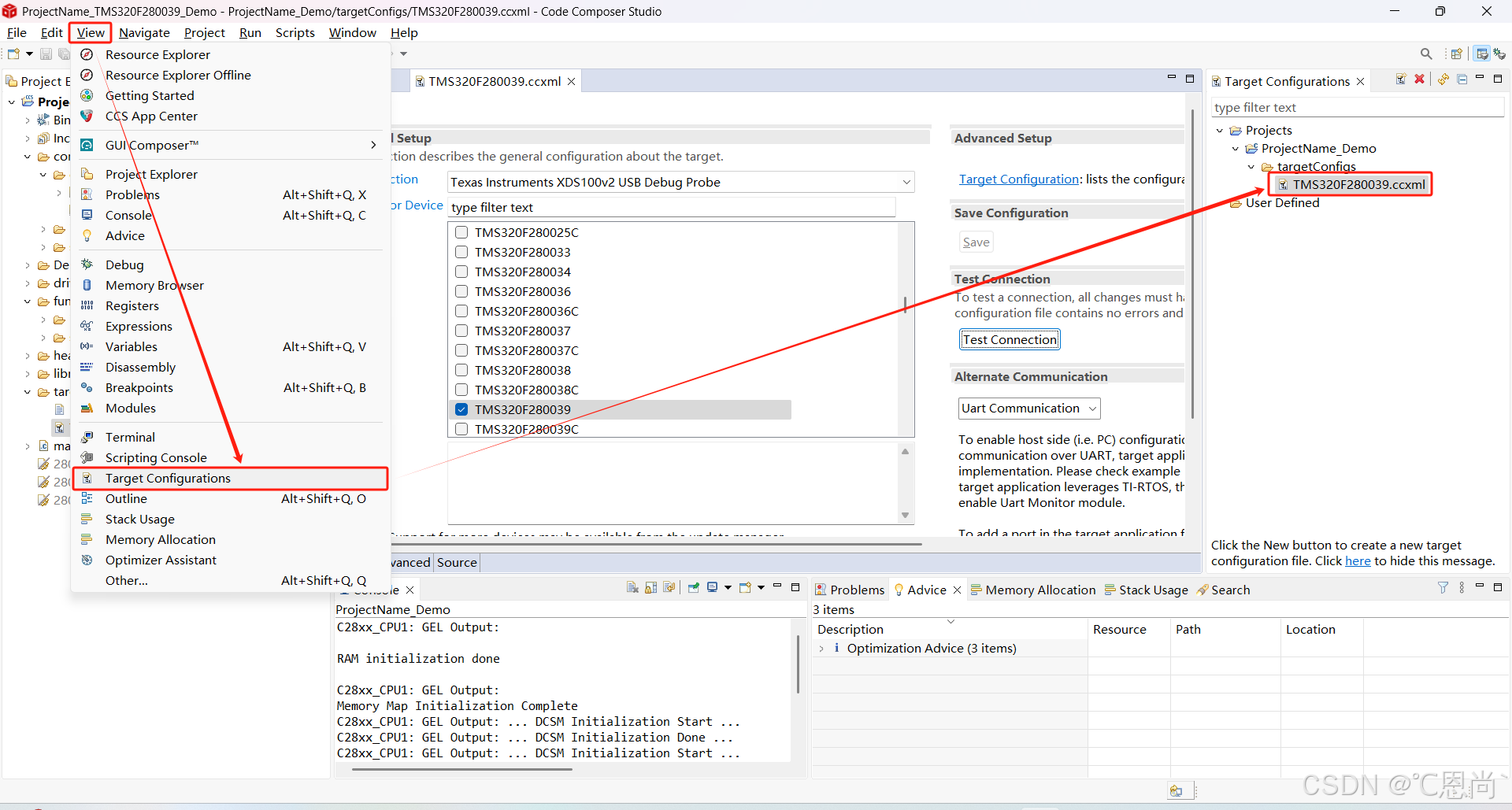The width and height of the screenshot is (1512, 810).
Task: Select TMS320F280039.ccxml in the Target Configurations tree
Action: click(1351, 184)
